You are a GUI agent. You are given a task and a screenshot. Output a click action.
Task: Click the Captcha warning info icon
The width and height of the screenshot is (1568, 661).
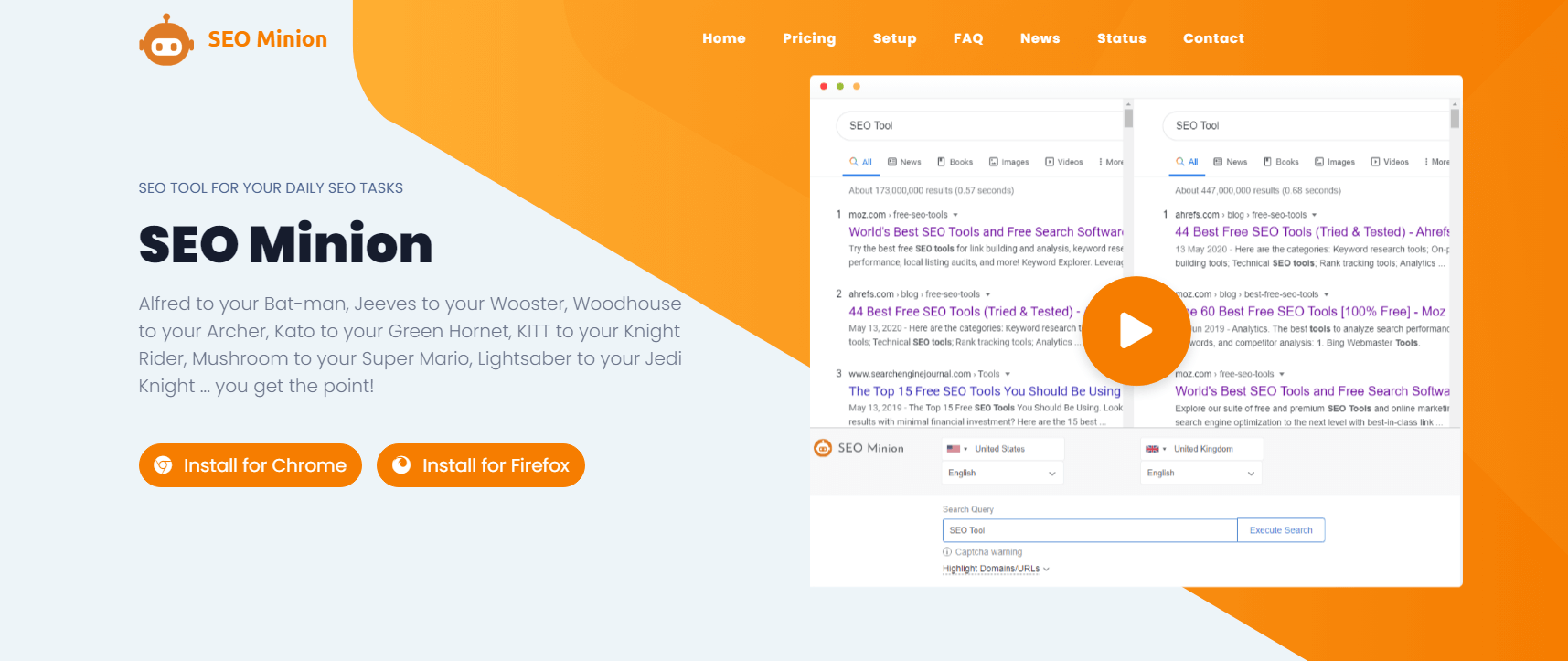[x=947, y=552]
